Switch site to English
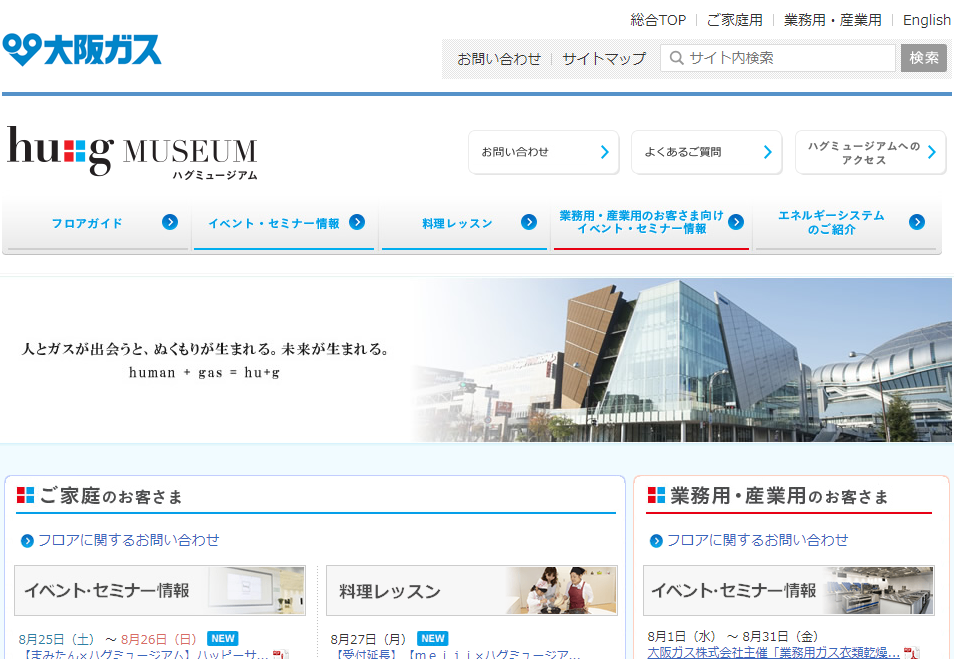The width and height of the screenshot is (954, 659). pyautogui.click(x=927, y=20)
